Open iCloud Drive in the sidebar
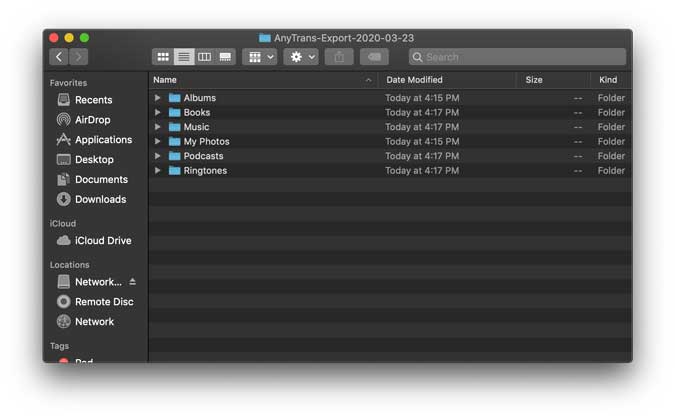The height and width of the screenshot is (419, 675). pos(103,240)
